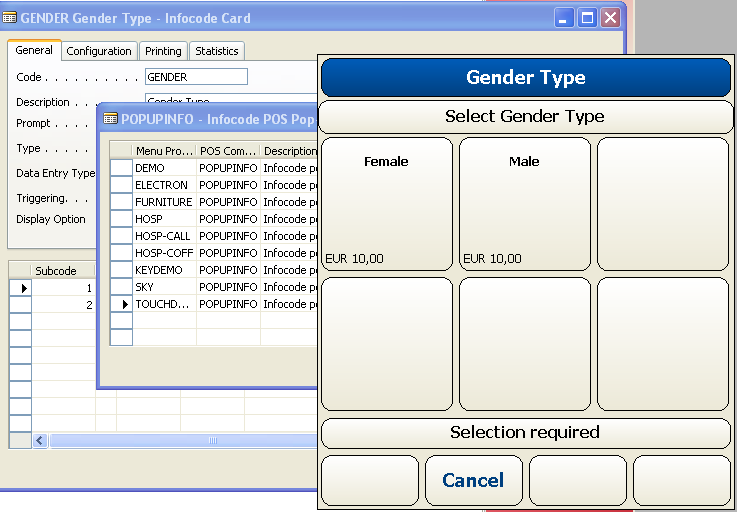This screenshot has width=737, height=512.
Task: Select the HOSP-COFF menu profile row
Action: click(164, 253)
